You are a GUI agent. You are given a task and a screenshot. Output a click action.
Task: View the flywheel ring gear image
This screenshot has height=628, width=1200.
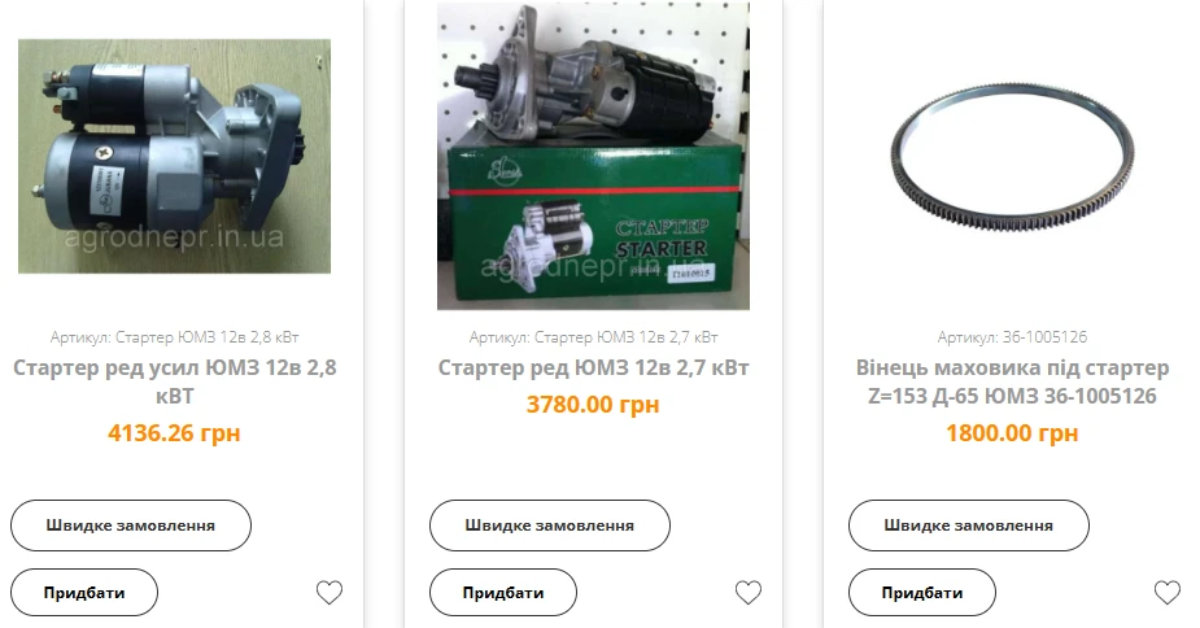click(1012, 156)
